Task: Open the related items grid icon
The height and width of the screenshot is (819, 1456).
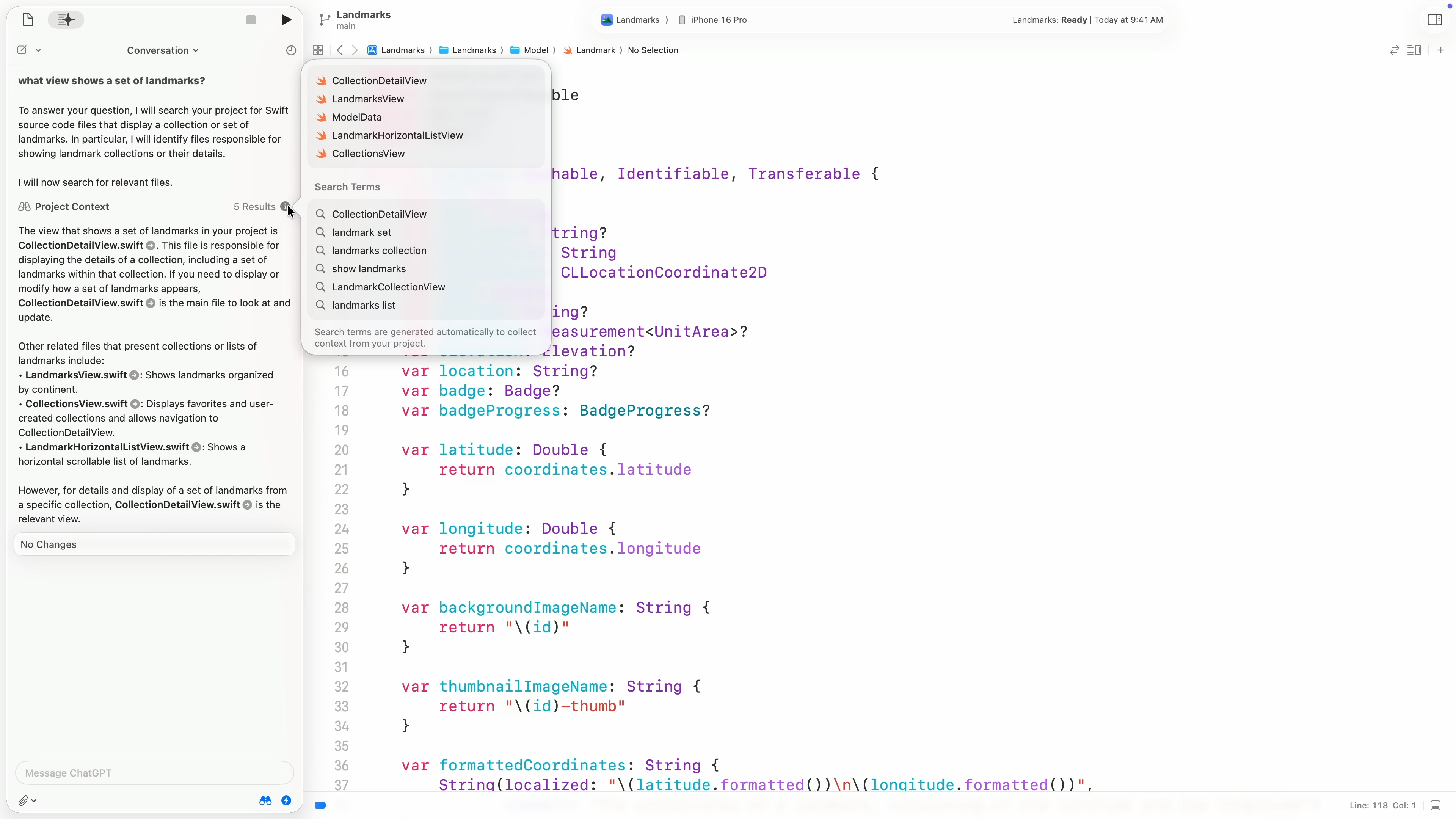Action: click(x=318, y=50)
